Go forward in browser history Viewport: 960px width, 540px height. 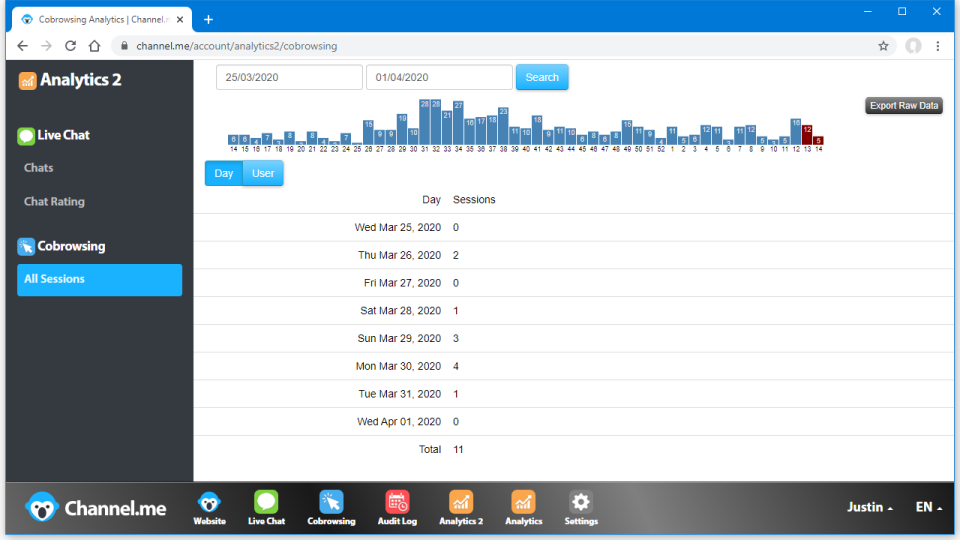47,46
